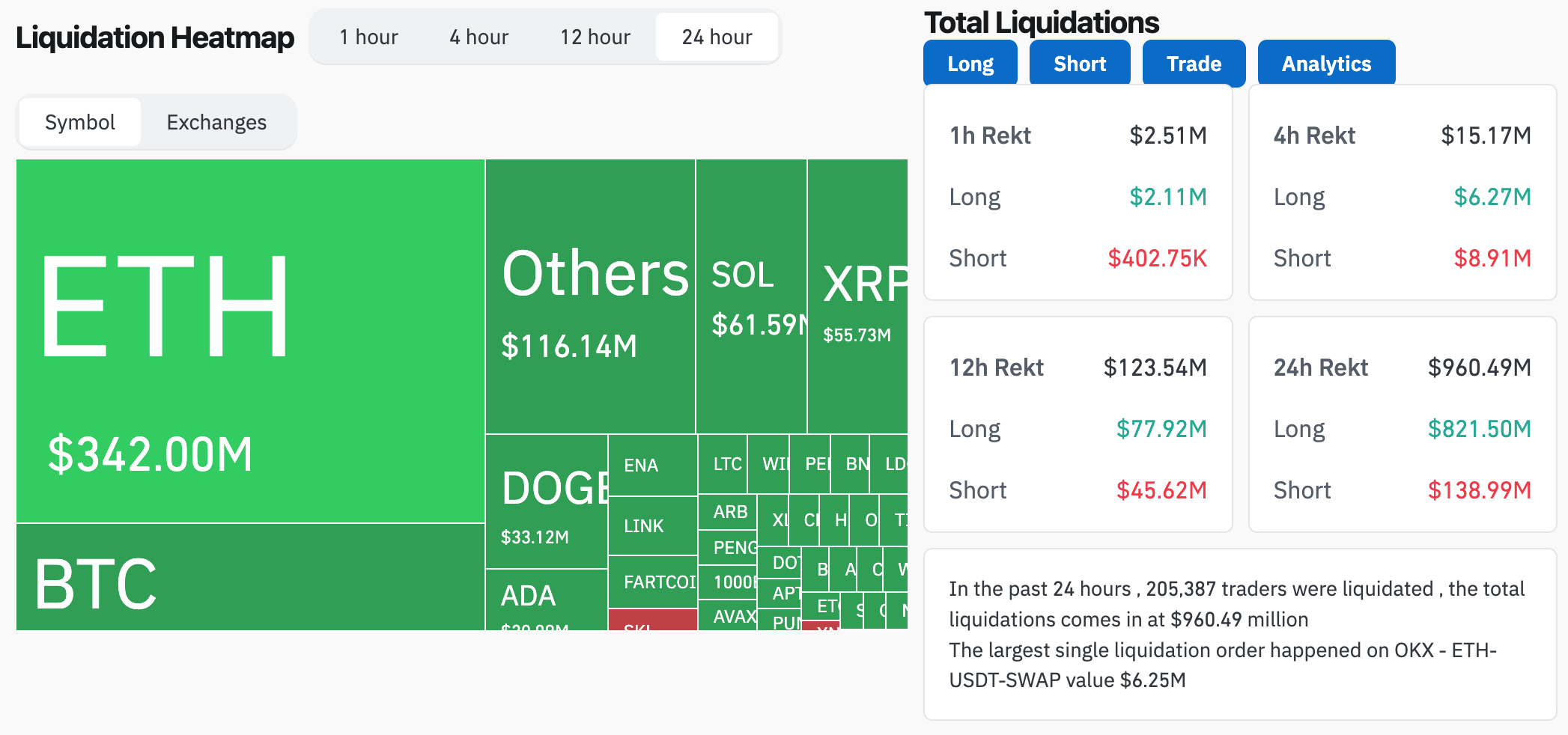Toggle heatmap to Symbol view
The height and width of the screenshot is (735, 1568).
point(80,122)
